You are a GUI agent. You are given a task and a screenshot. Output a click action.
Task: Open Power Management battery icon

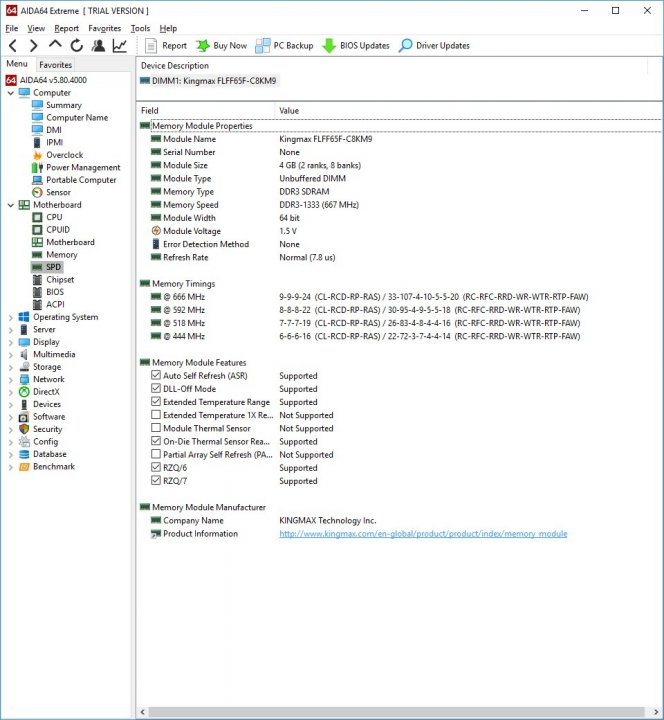pyautogui.click(x=37, y=168)
